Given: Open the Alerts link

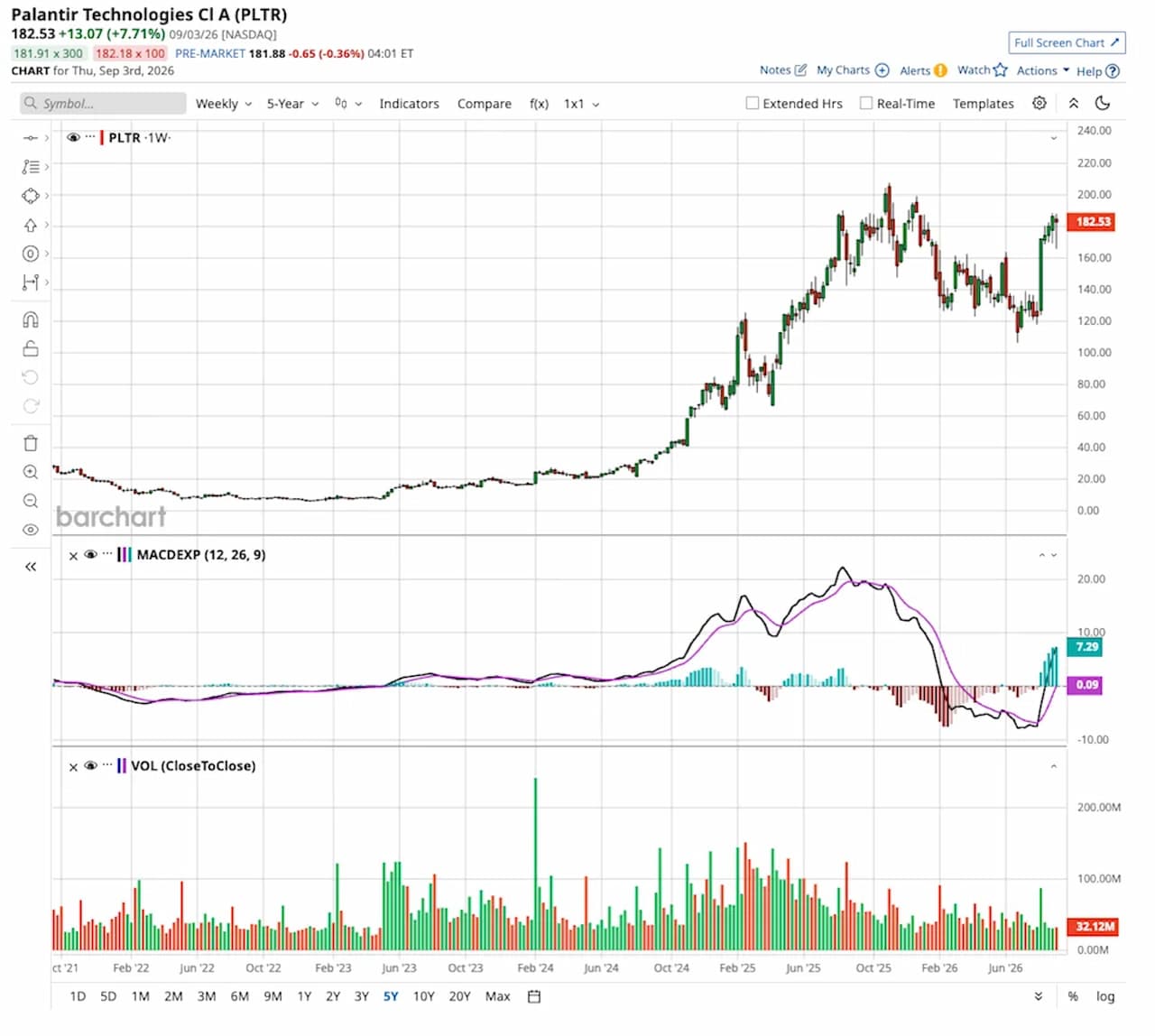Looking at the screenshot, I should click(923, 70).
